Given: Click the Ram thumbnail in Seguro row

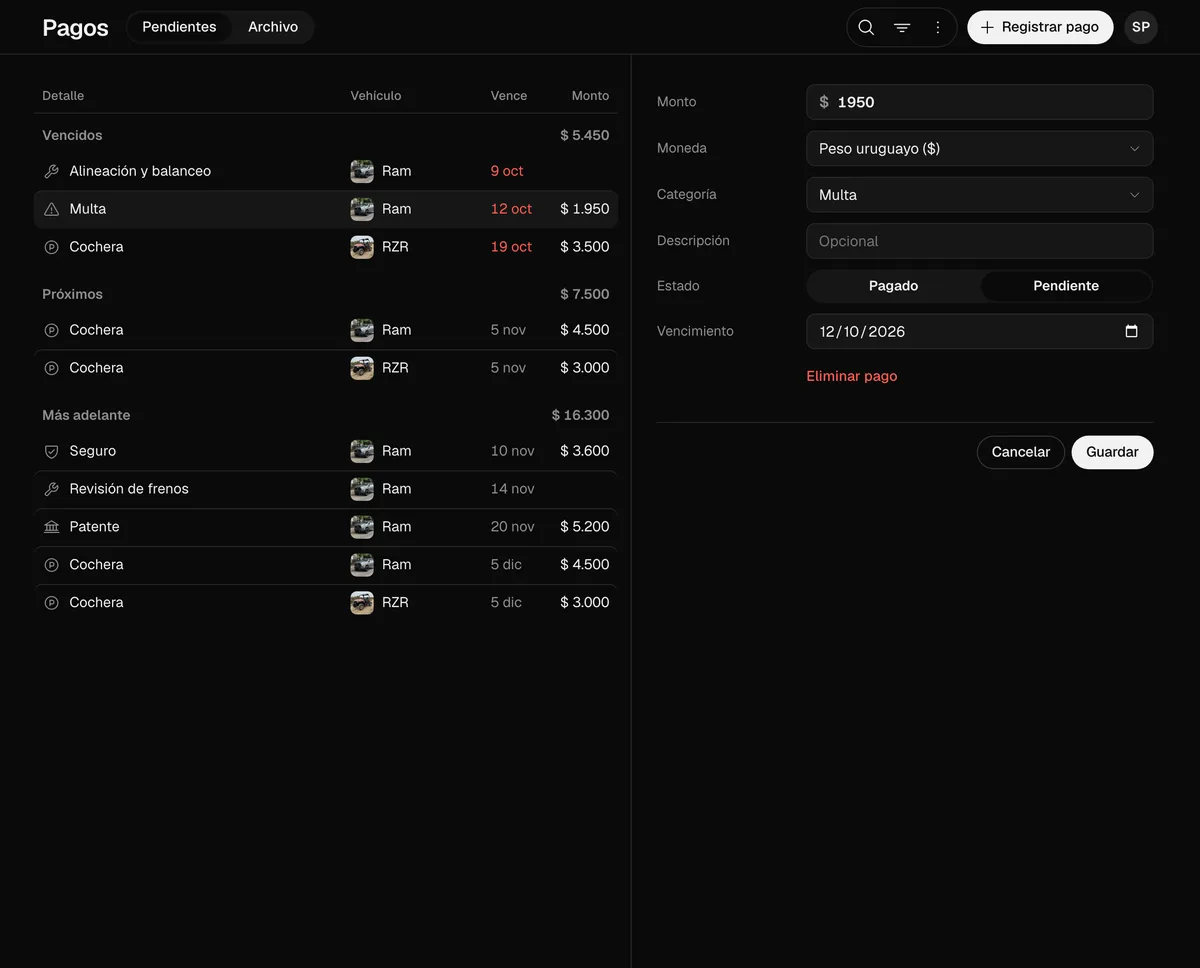Looking at the screenshot, I should 362,451.
